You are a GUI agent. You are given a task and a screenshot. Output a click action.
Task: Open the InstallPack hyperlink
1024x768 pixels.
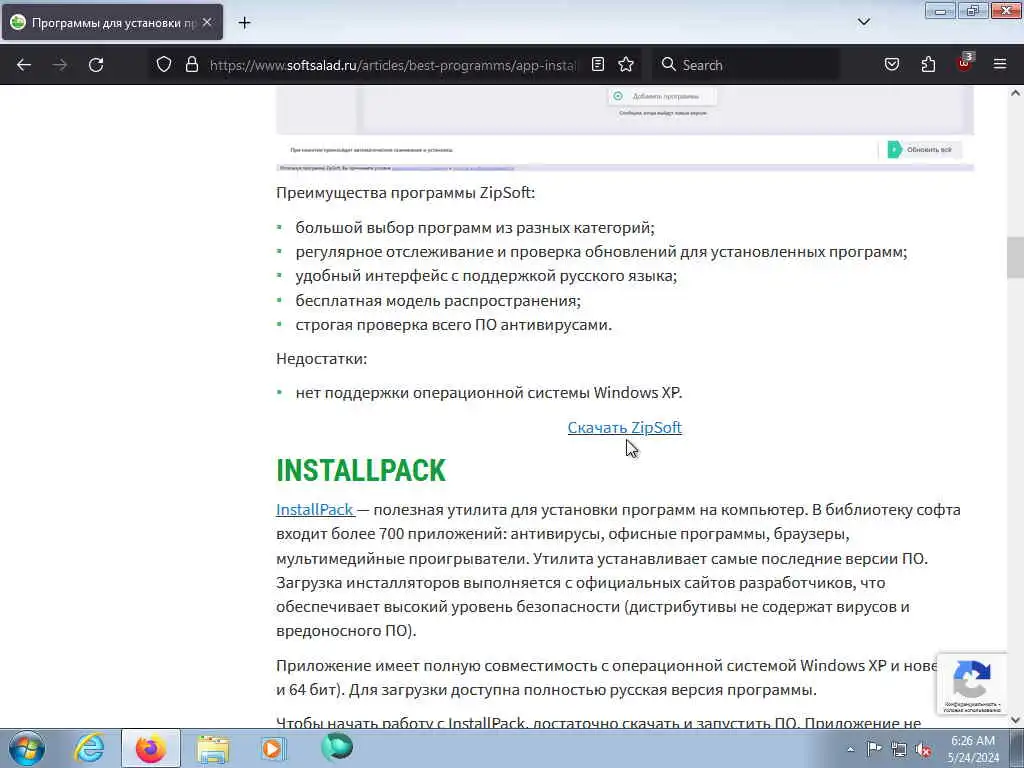click(315, 509)
